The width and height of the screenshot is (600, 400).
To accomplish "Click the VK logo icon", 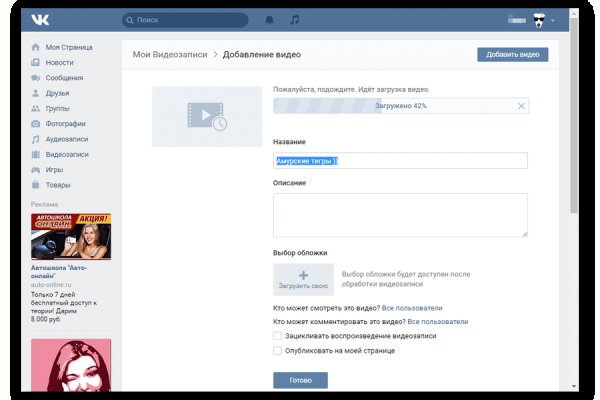I will (x=40, y=19).
